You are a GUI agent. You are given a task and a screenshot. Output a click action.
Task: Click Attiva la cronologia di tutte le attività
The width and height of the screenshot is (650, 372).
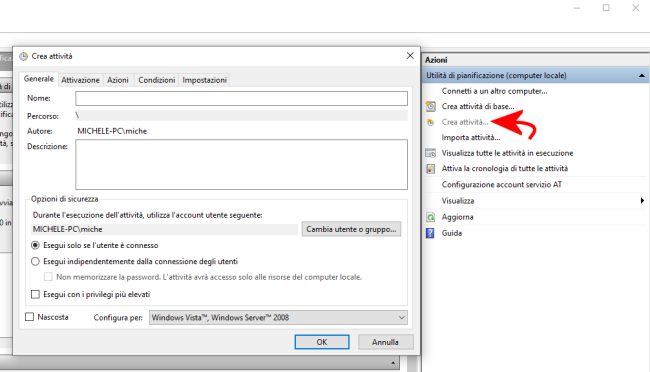click(504, 169)
